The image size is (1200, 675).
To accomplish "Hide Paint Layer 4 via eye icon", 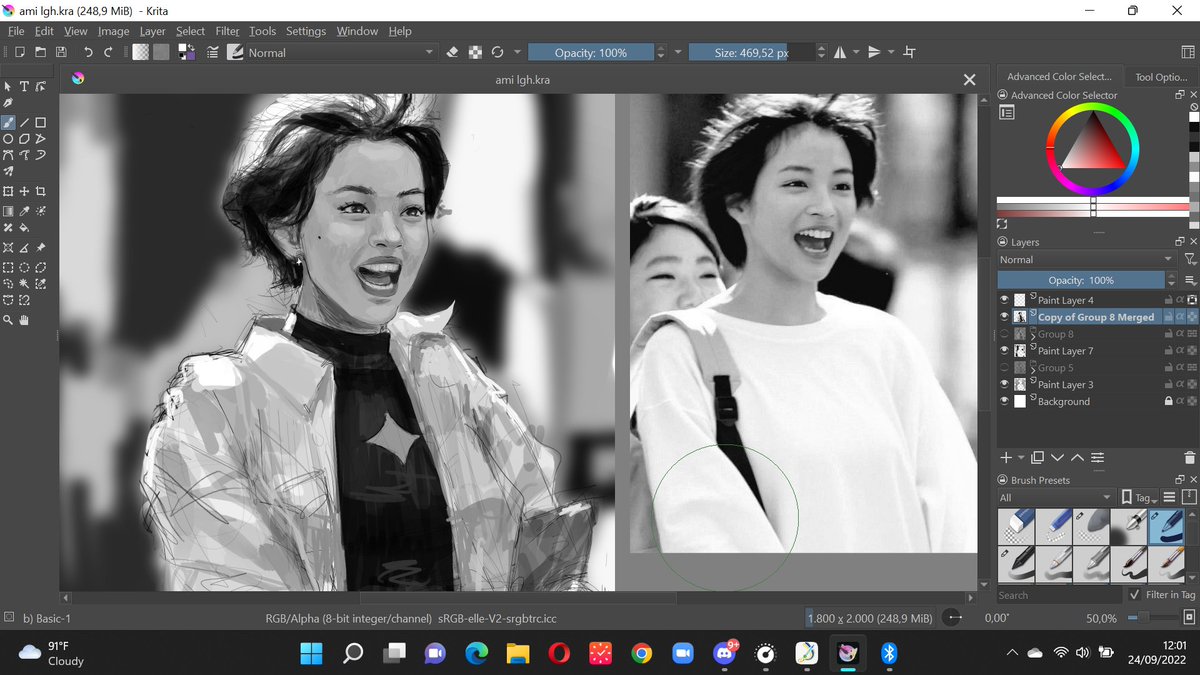I will 1005,299.
